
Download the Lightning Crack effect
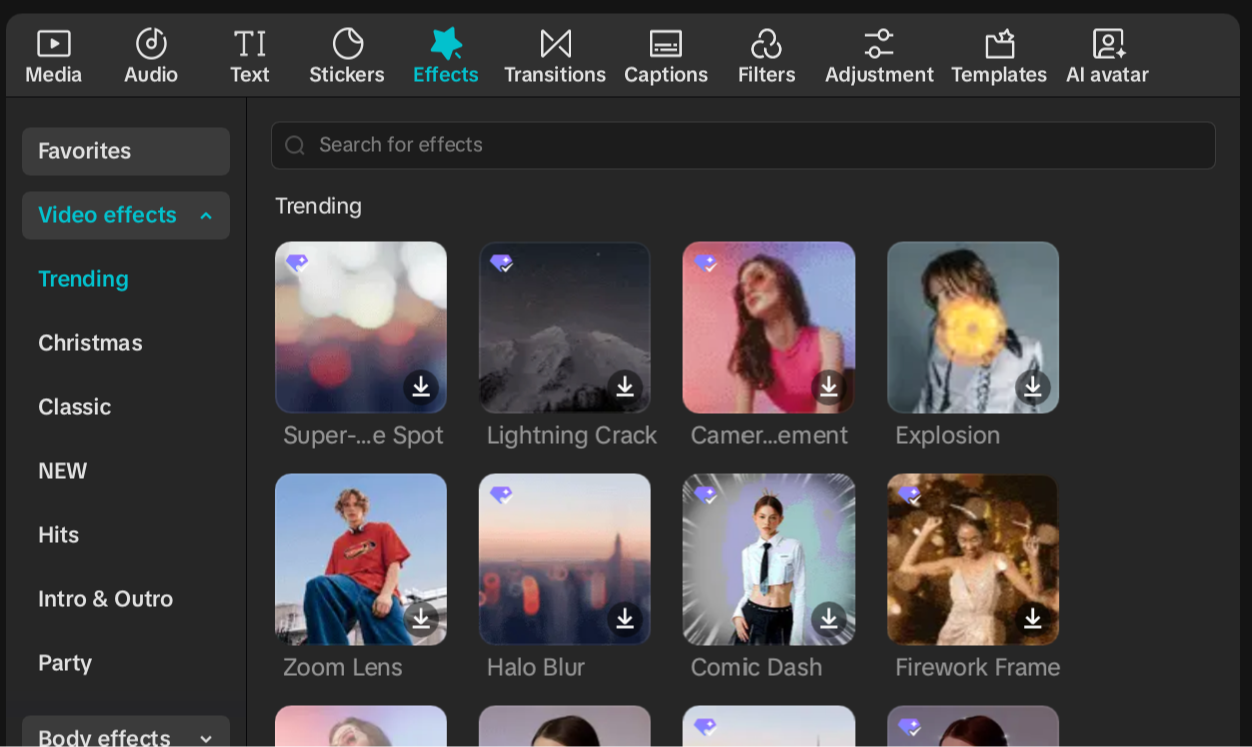(x=625, y=386)
